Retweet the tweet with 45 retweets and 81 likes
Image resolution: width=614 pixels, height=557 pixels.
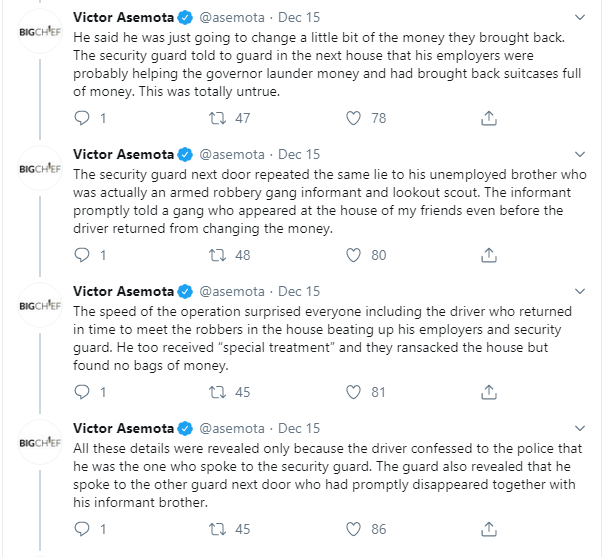214,392
